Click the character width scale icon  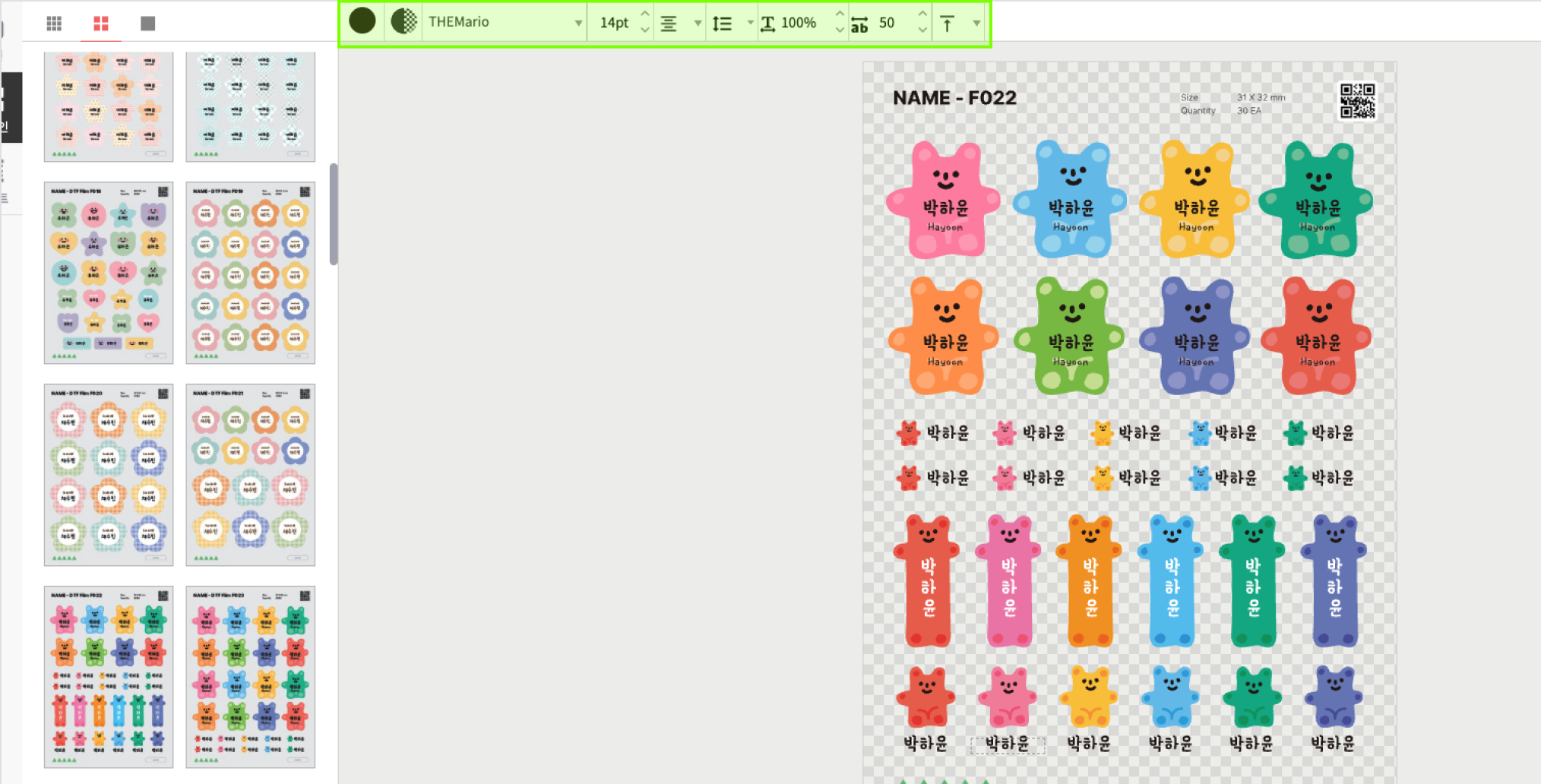(x=768, y=24)
